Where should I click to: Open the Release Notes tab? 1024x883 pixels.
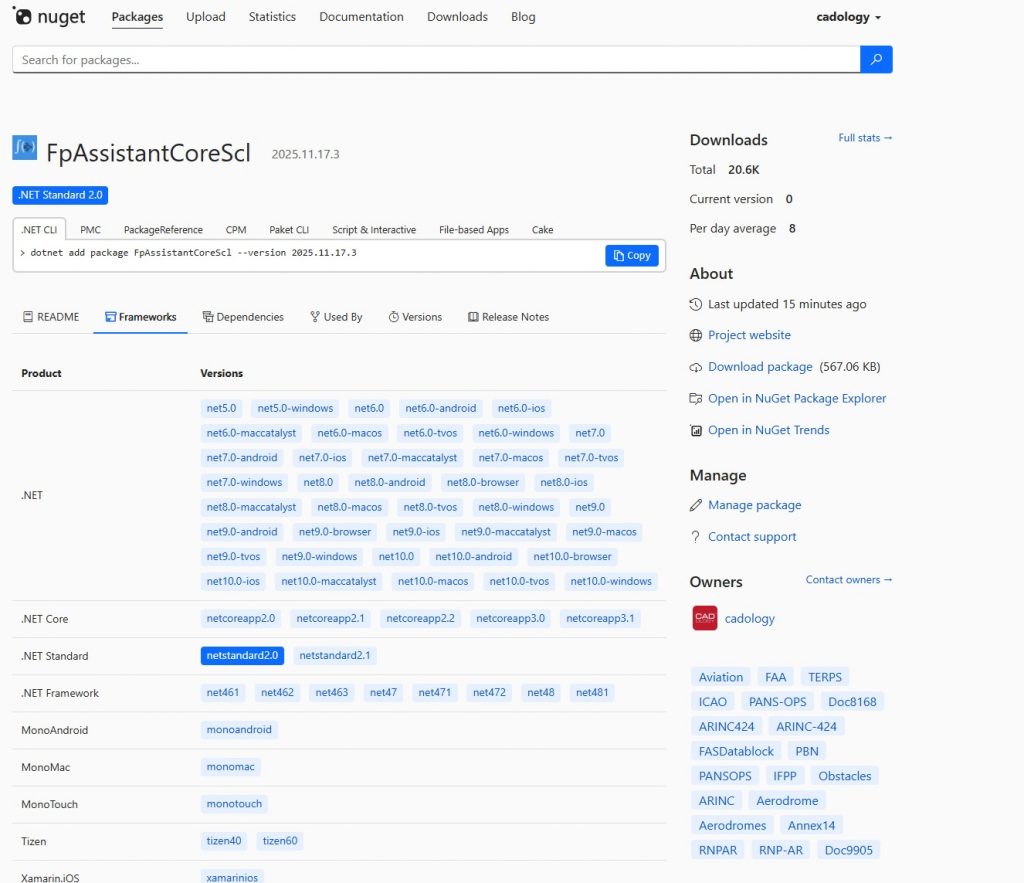pyautogui.click(x=508, y=317)
